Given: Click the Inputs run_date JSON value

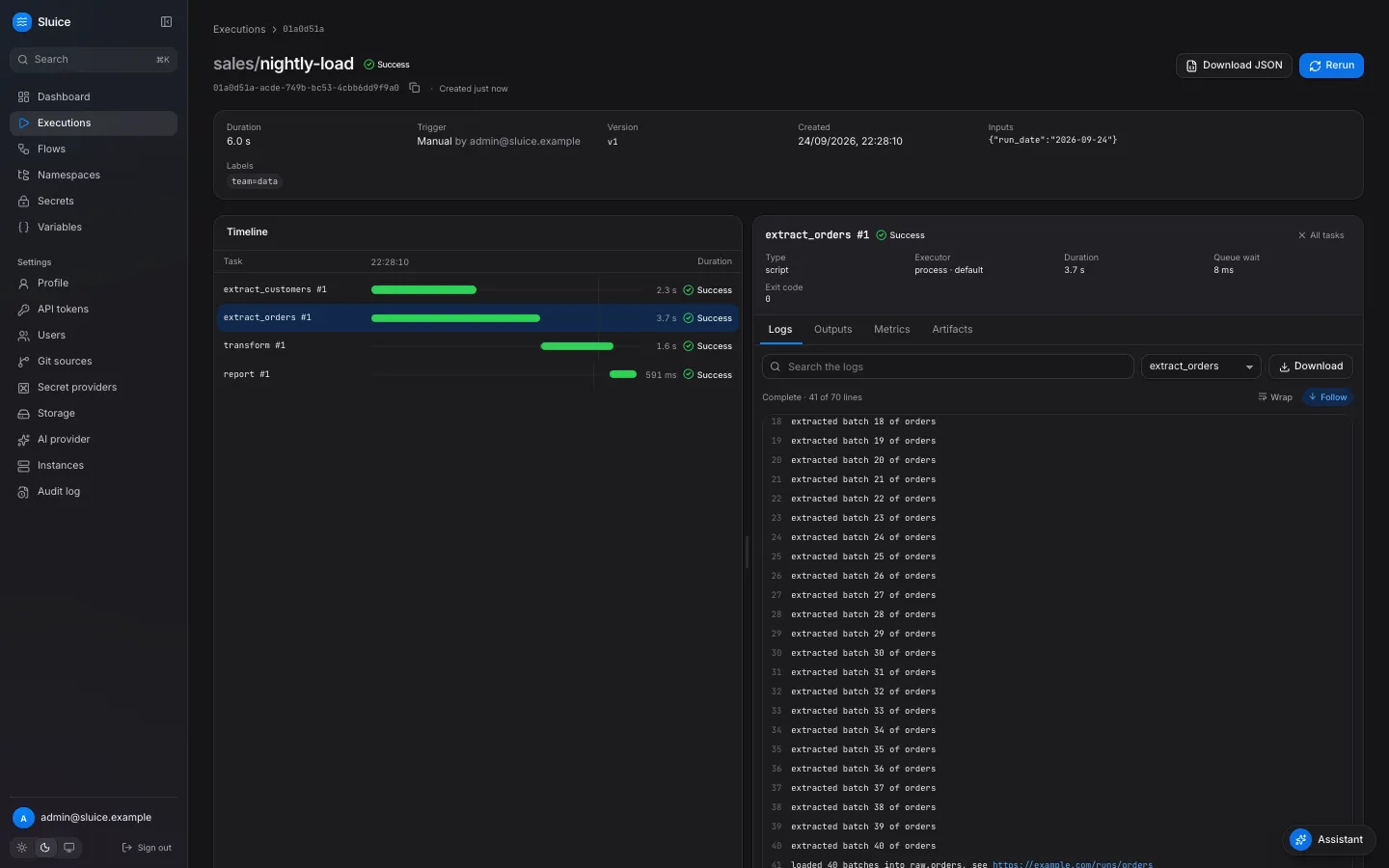Looking at the screenshot, I should click(x=1052, y=140).
